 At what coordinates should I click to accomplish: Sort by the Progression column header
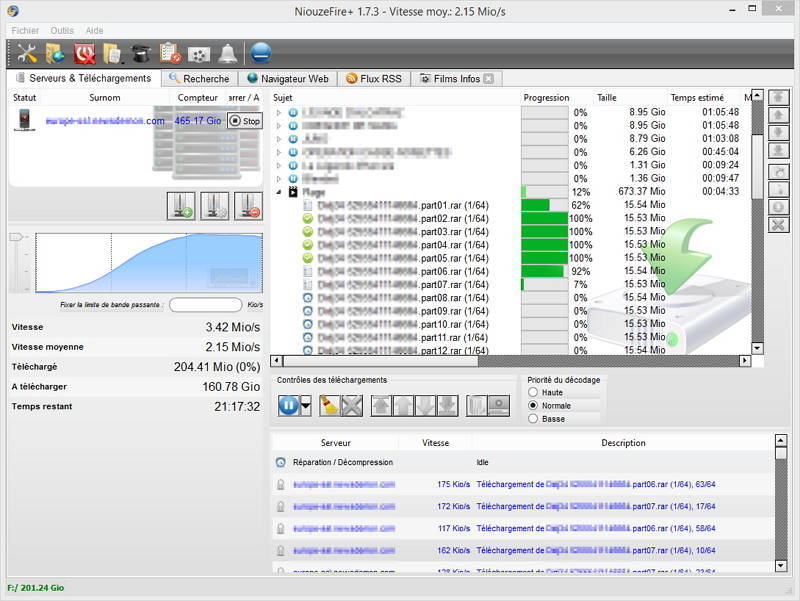coord(546,97)
